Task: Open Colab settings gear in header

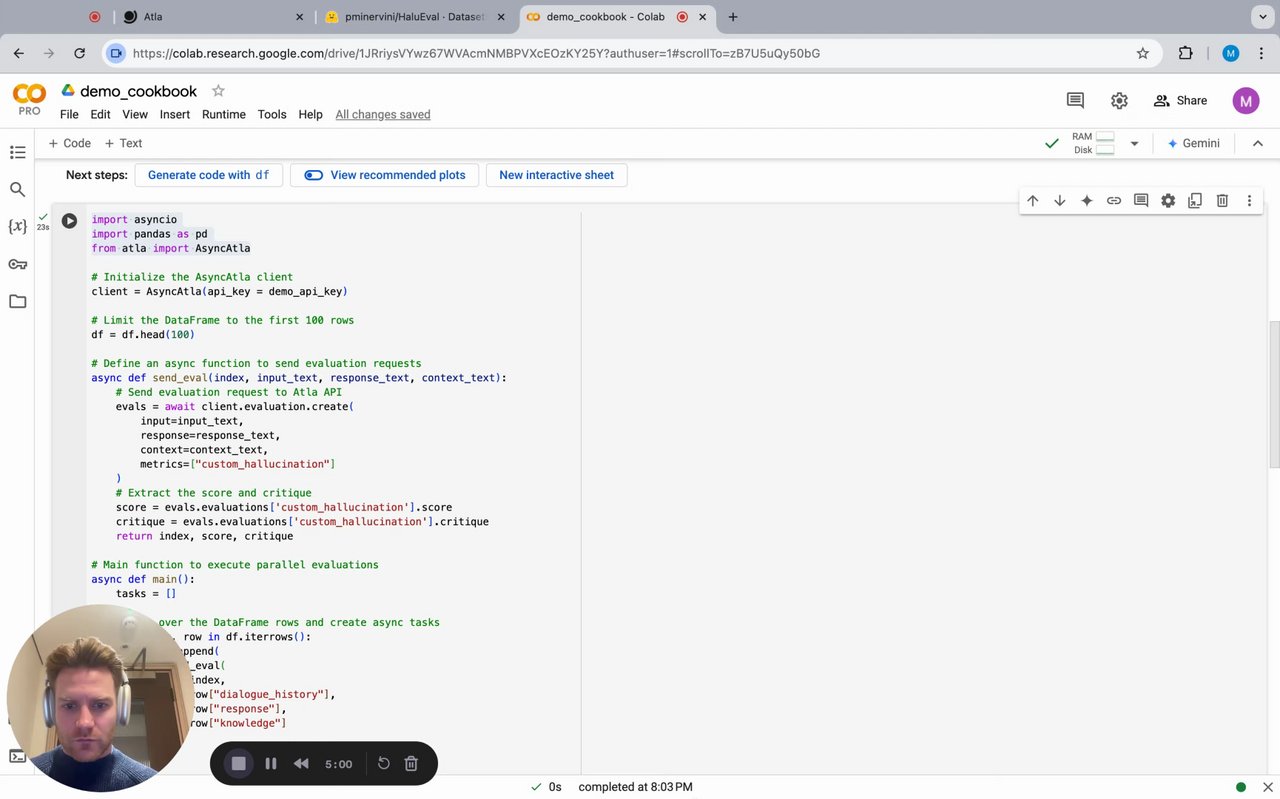Action: click(1119, 100)
